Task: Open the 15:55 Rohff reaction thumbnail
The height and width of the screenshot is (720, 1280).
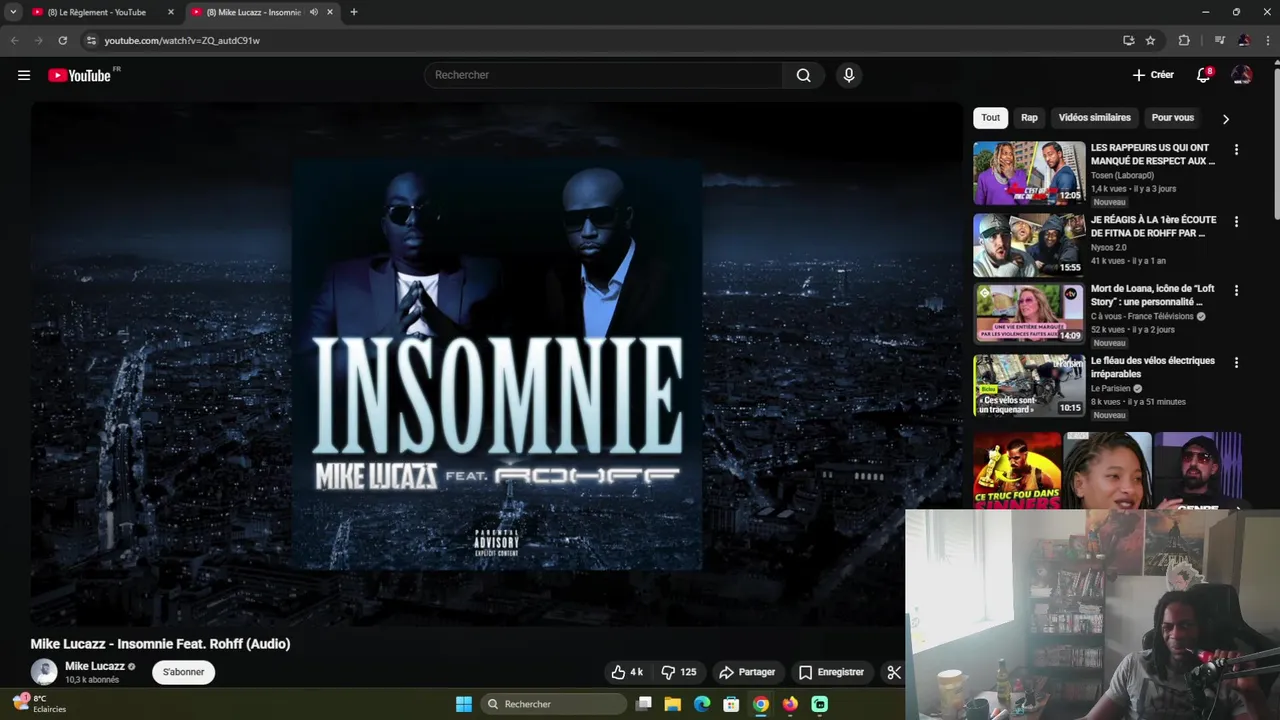Action: tap(1029, 245)
